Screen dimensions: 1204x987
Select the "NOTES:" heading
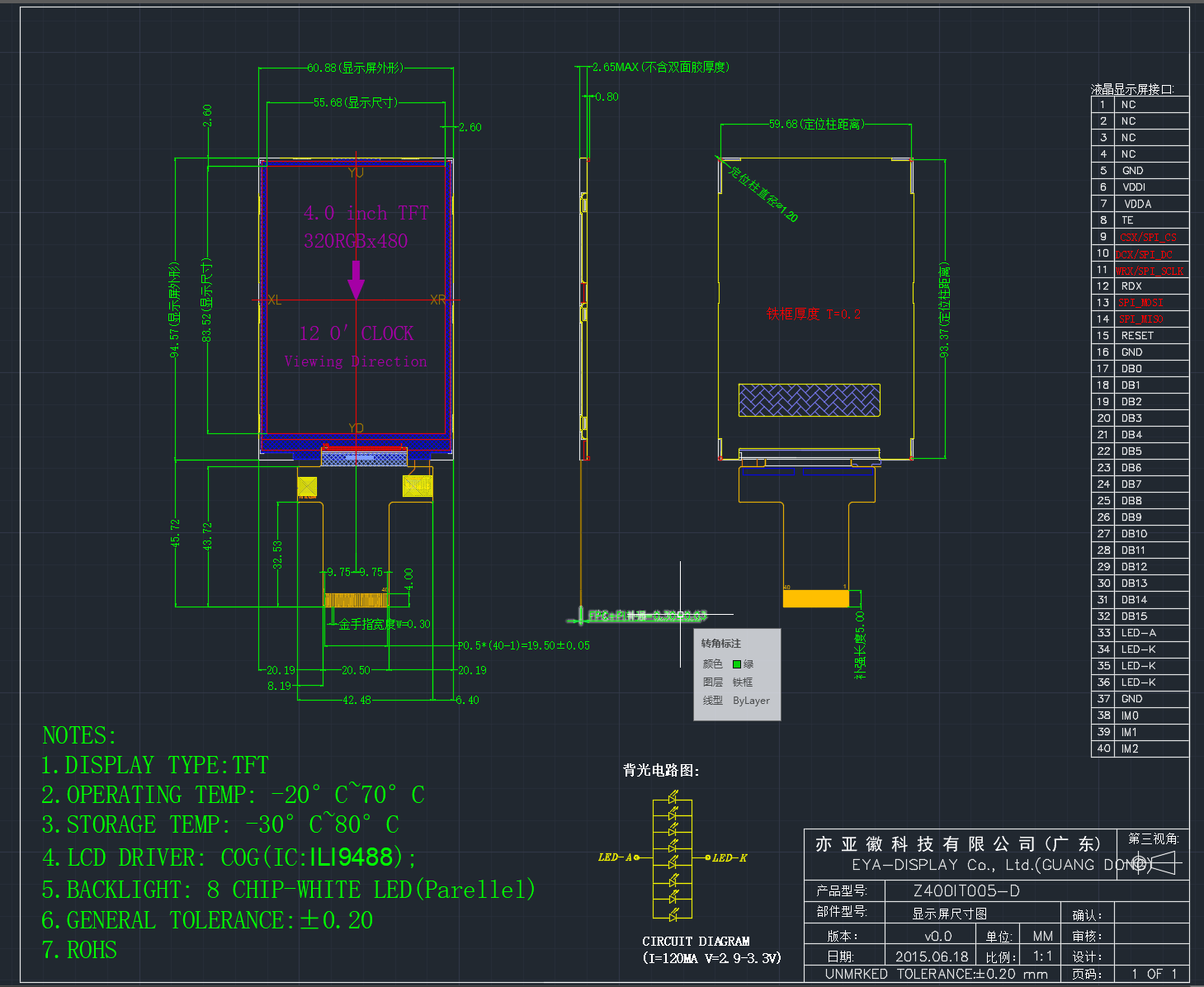(x=79, y=735)
